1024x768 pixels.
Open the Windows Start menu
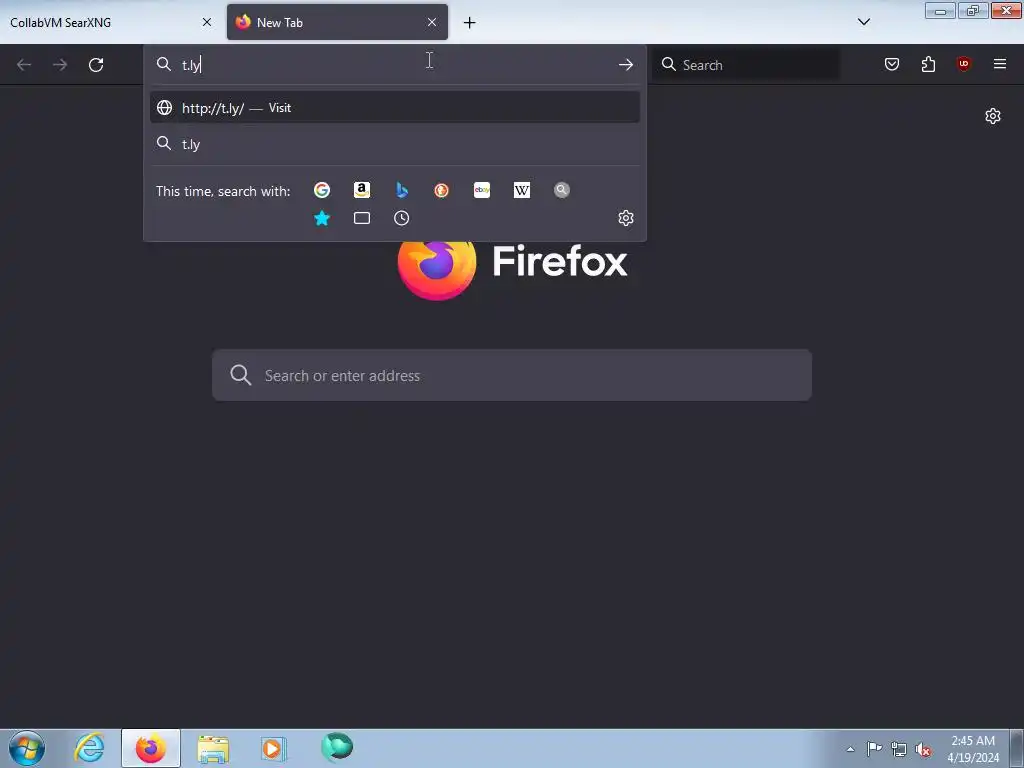pos(27,748)
